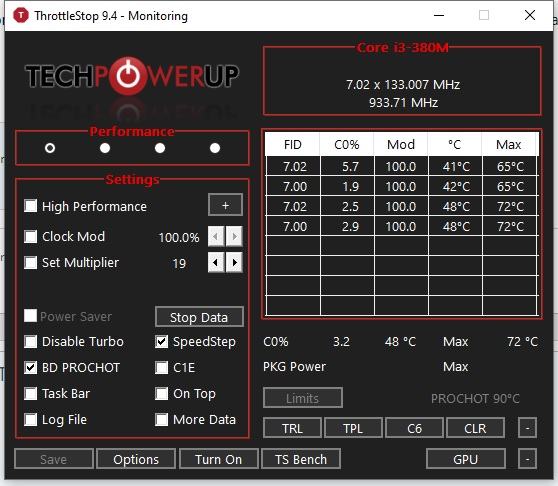Uncheck the BD PROCHOT checkbox
Viewport: 558px width, 486px height.
[31, 368]
